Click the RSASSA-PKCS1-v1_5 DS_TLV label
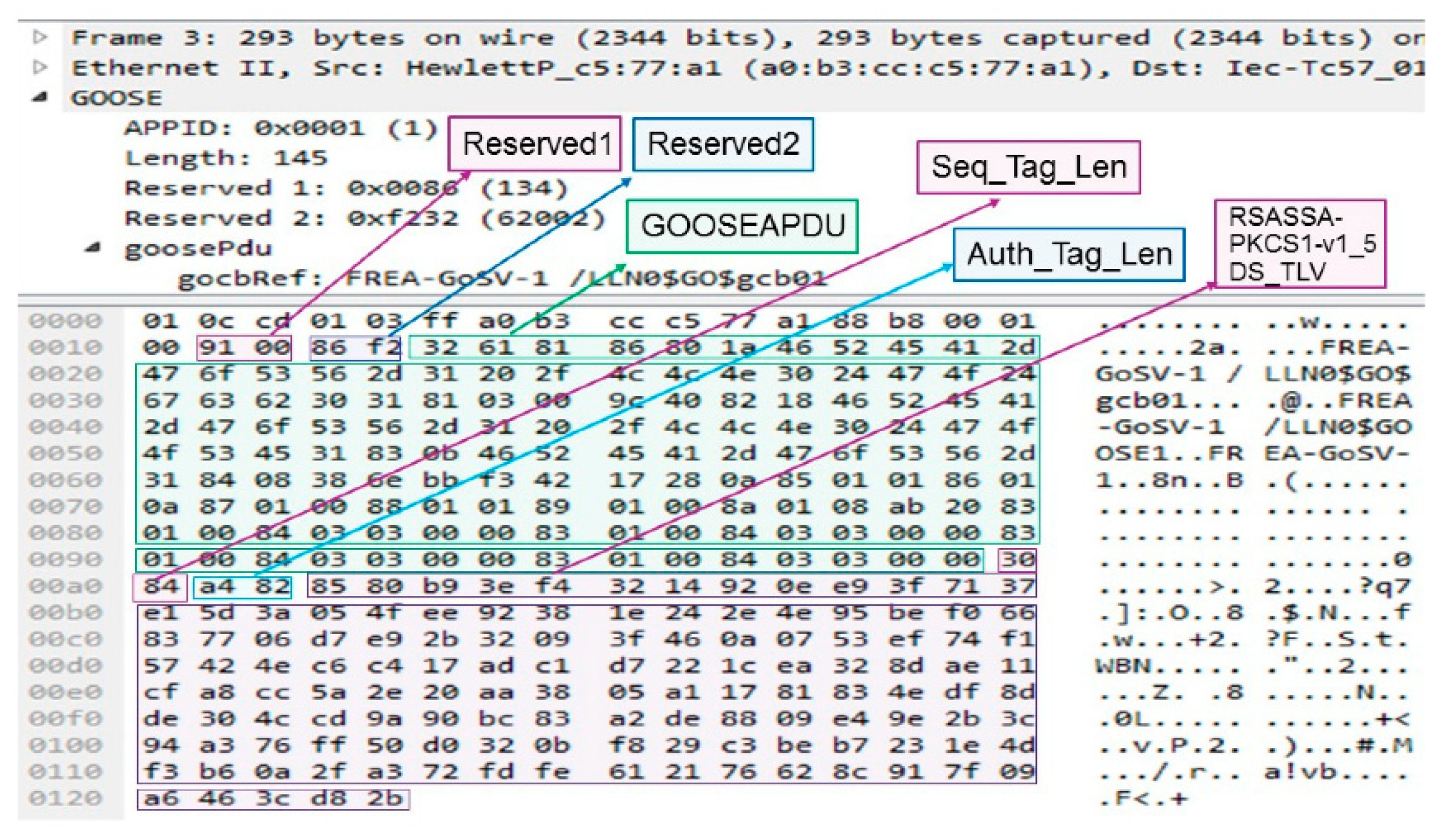Image resolution: width=1447 pixels, height=840 pixels. pos(1300,243)
